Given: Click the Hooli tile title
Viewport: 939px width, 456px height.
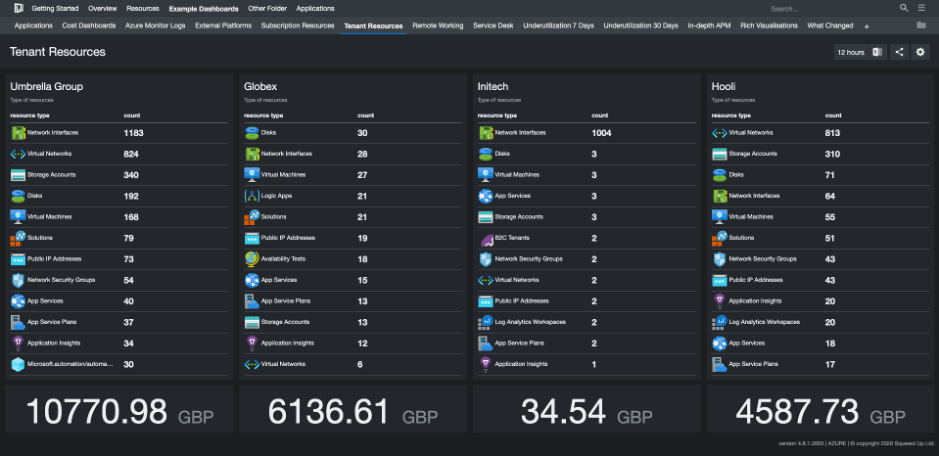Looking at the screenshot, I should (x=723, y=87).
